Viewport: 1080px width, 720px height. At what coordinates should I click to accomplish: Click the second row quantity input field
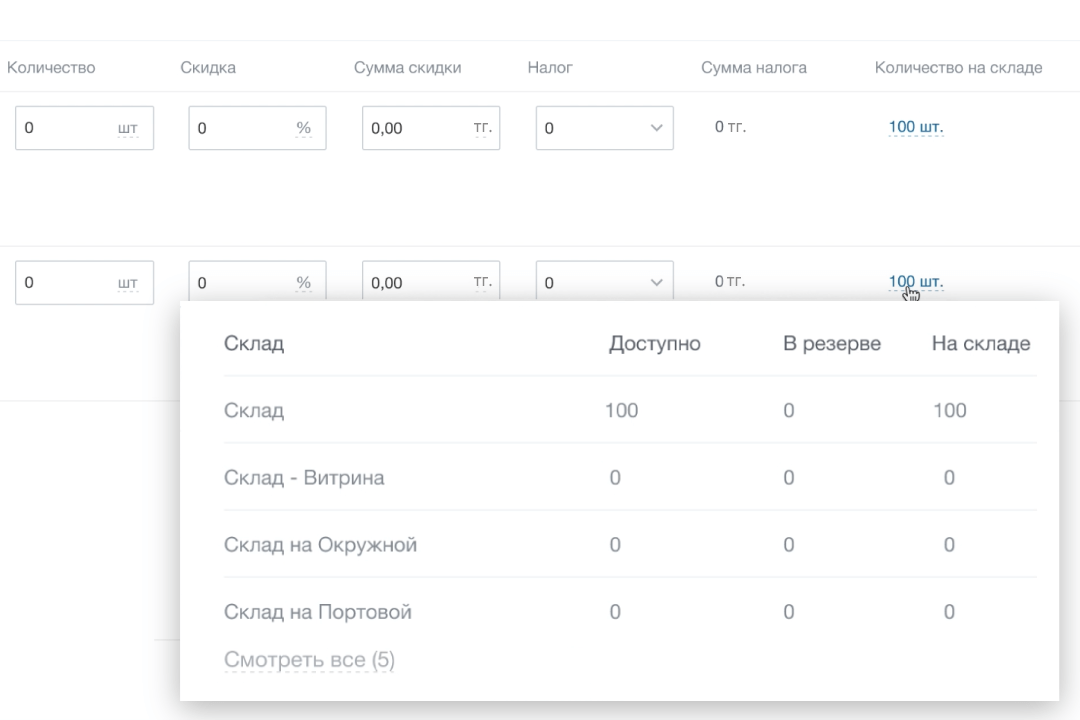tap(65, 282)
